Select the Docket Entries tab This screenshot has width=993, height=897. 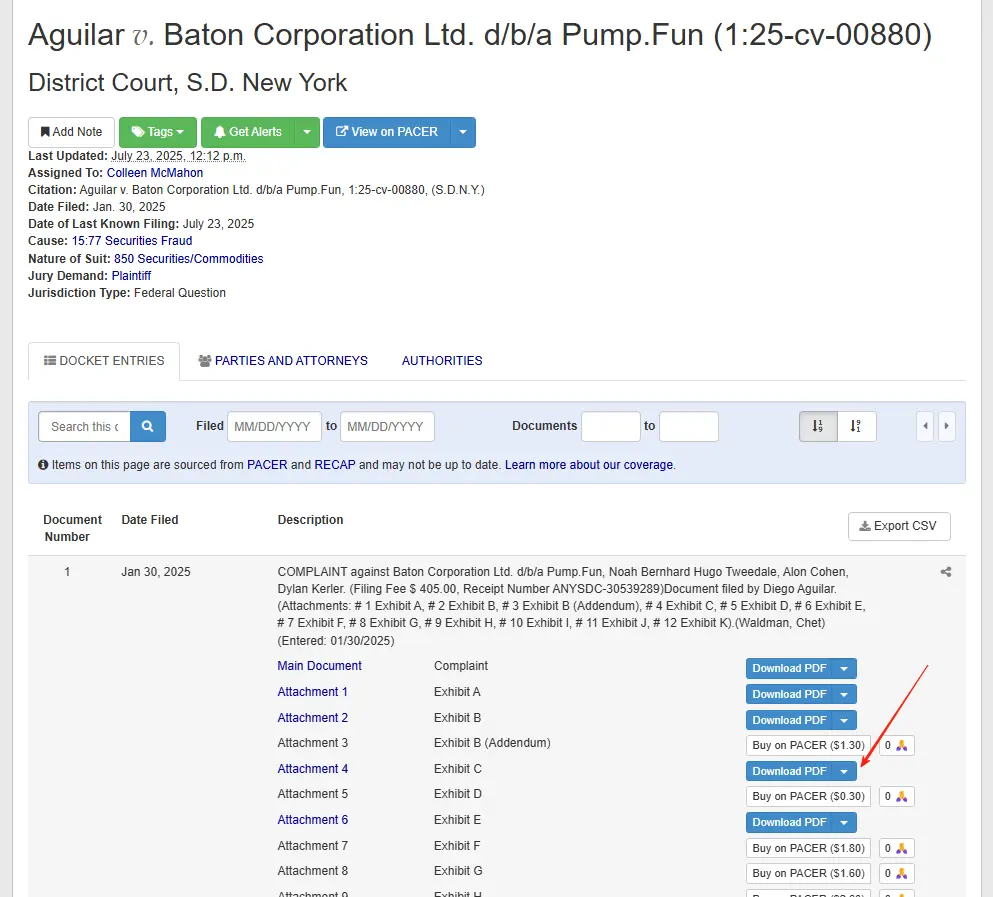tap(104, 360)
